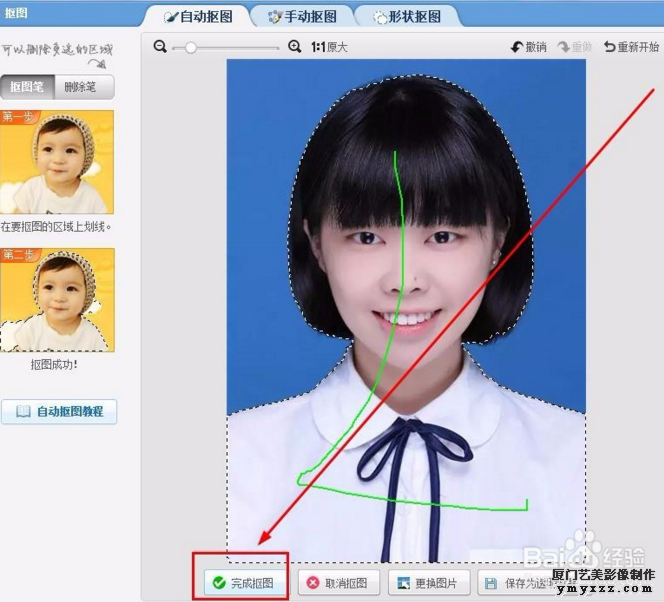Switch to the 删除笔 delete pen
The height and width of the screenshot is (602, 664).
(83, 87)
